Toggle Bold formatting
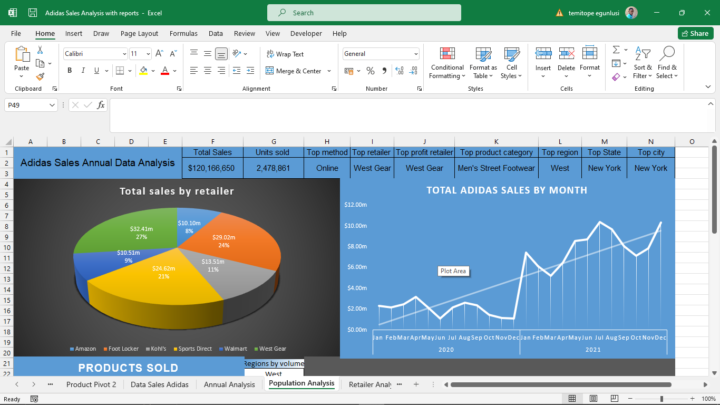The image size is (720, 405). coord(67,71)
